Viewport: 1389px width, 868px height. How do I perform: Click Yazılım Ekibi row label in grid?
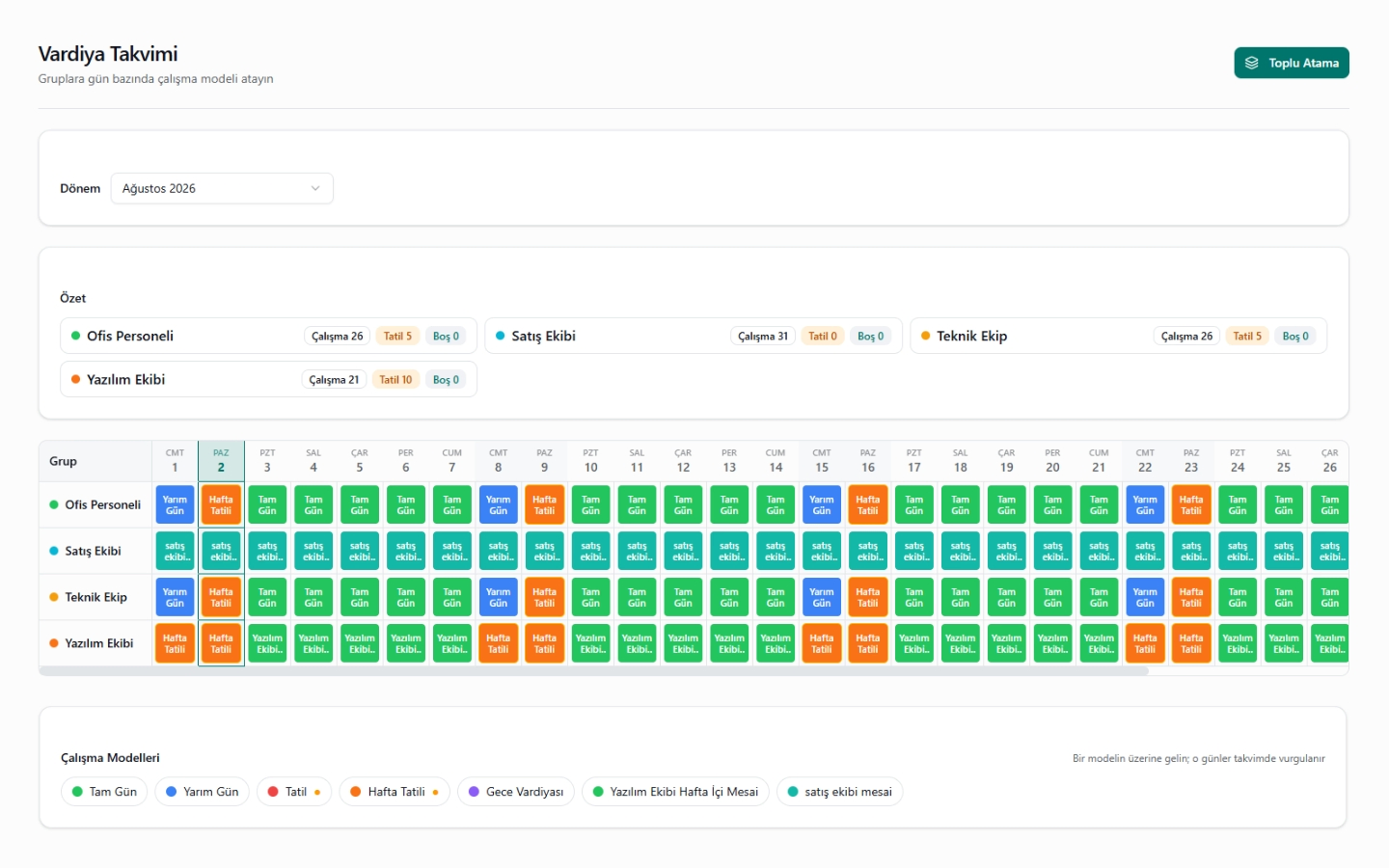coord(95,643)
